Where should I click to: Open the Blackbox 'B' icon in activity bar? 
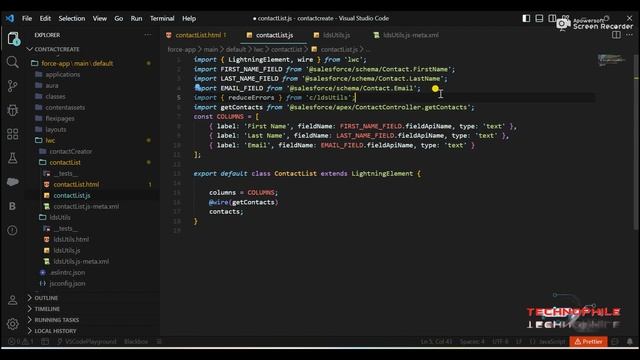(x=12, y=206)
